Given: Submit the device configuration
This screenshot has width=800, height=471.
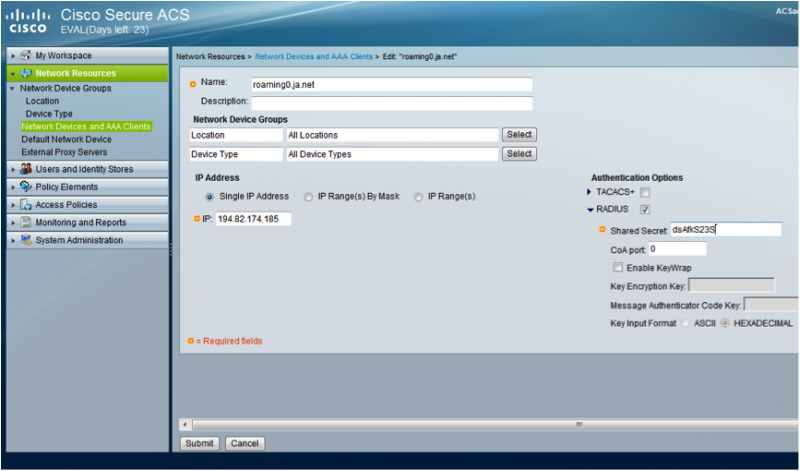Looking at the screenshot, I should click(x=199, y=443).
